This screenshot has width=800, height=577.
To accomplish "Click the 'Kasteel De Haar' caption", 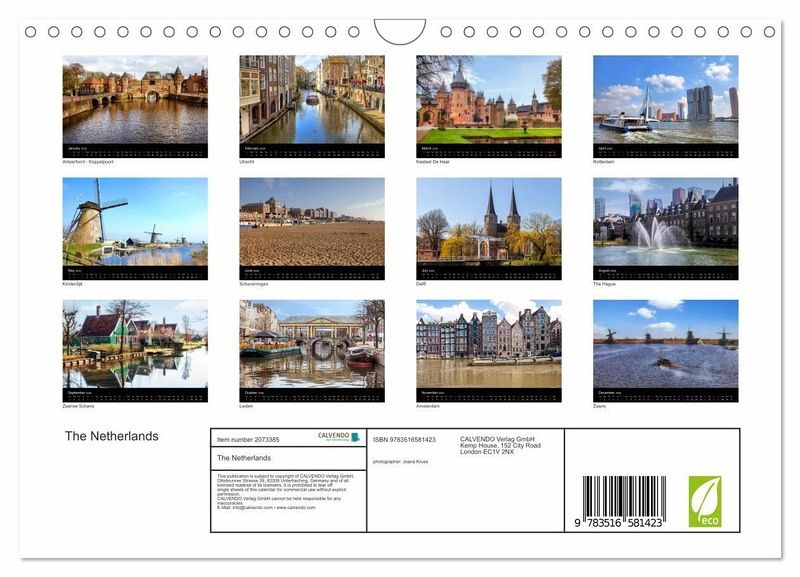I will pyautogui.click(x=433, y=162).
